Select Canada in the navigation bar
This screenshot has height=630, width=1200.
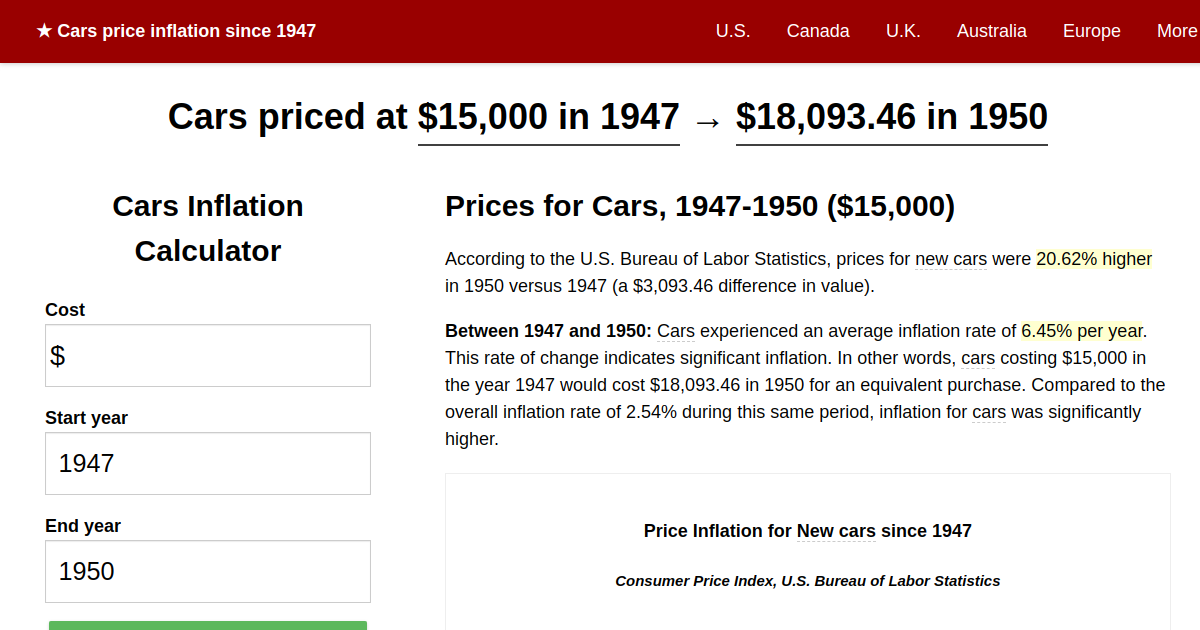click(x=818, y=31)
